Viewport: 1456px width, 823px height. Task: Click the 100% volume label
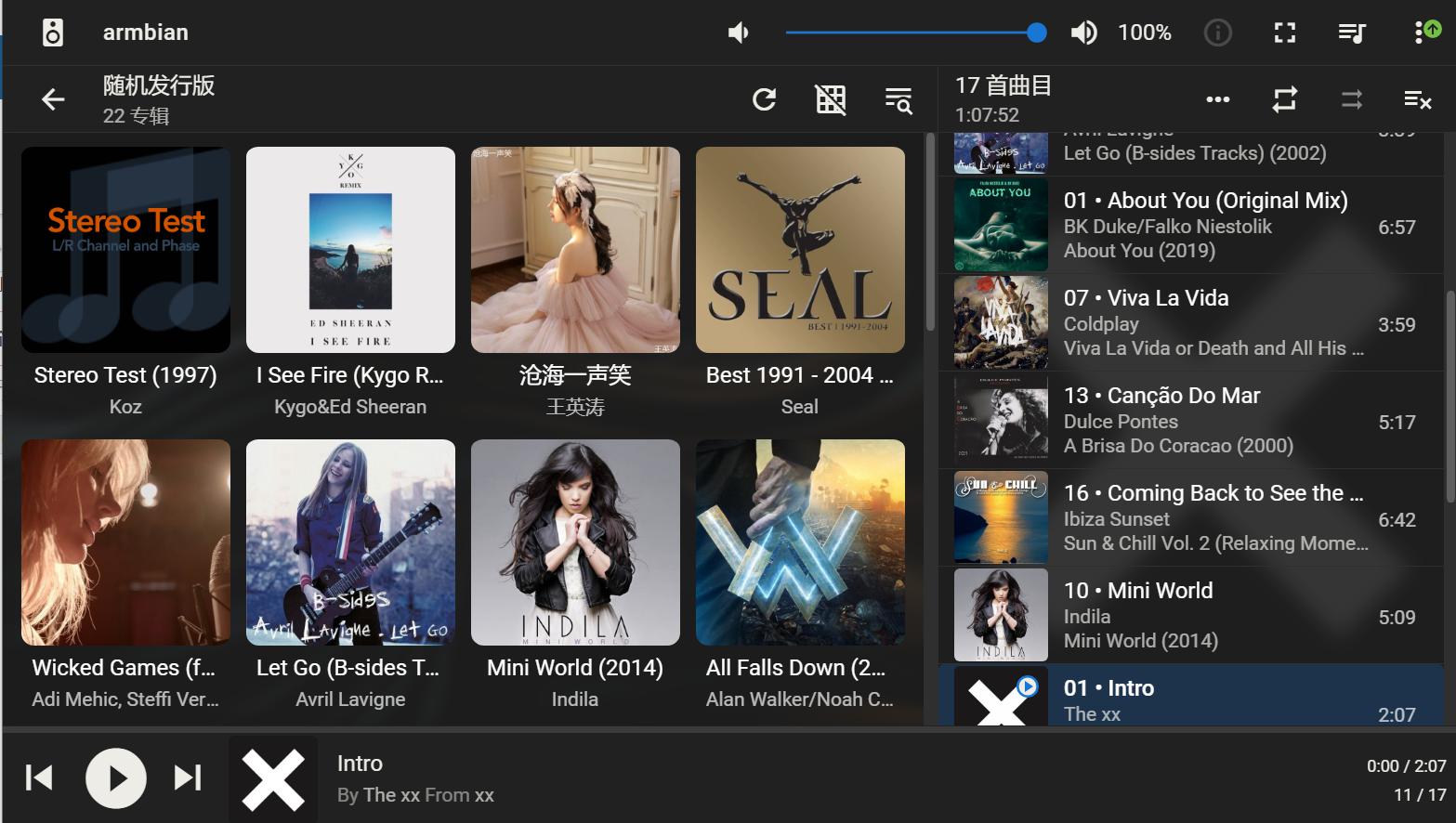[1144, 33]
